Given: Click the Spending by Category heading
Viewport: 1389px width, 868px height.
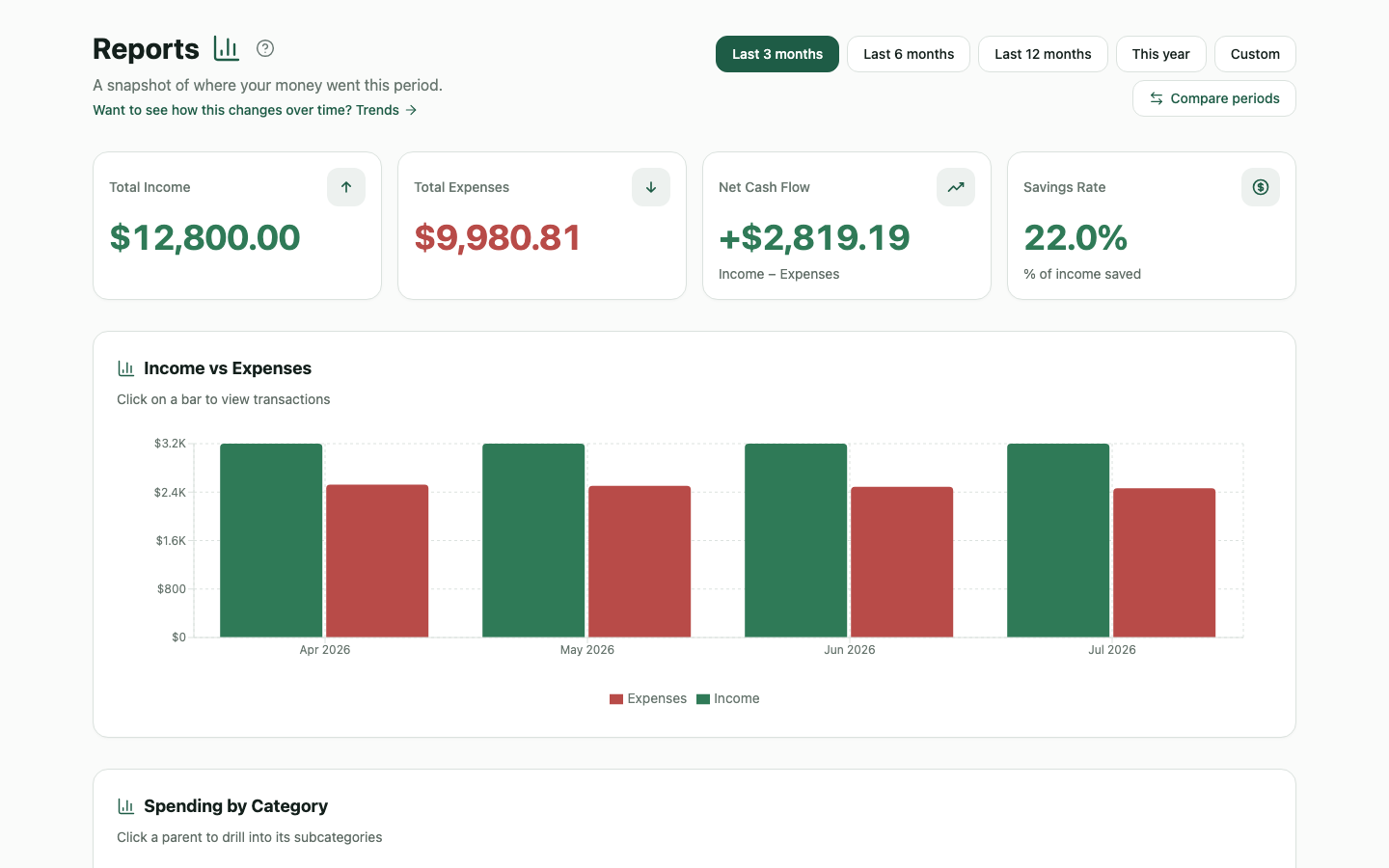Looking at the screenshot, I should [235, 806].
